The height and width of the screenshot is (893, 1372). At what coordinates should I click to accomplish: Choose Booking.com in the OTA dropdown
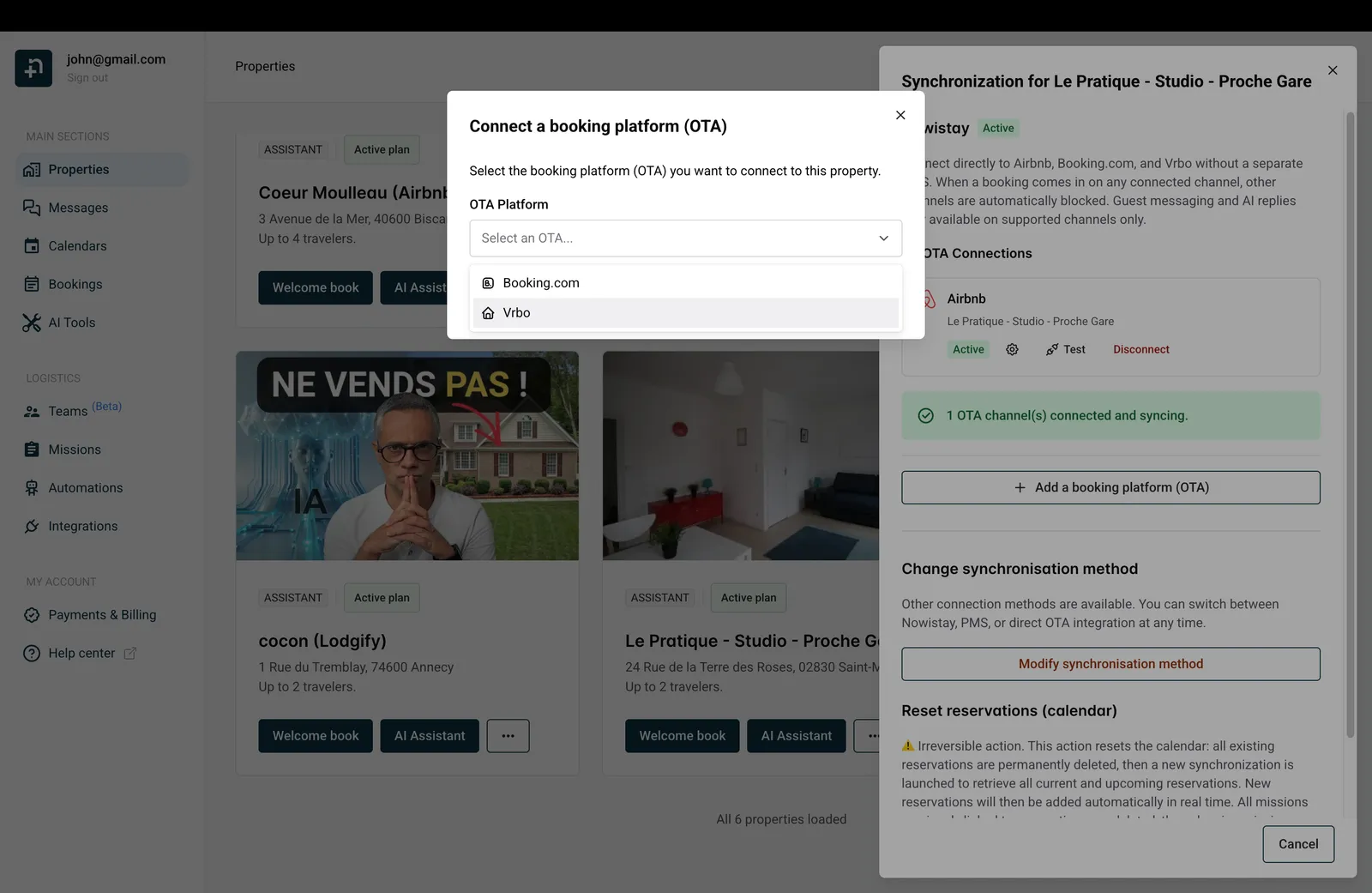685,283
